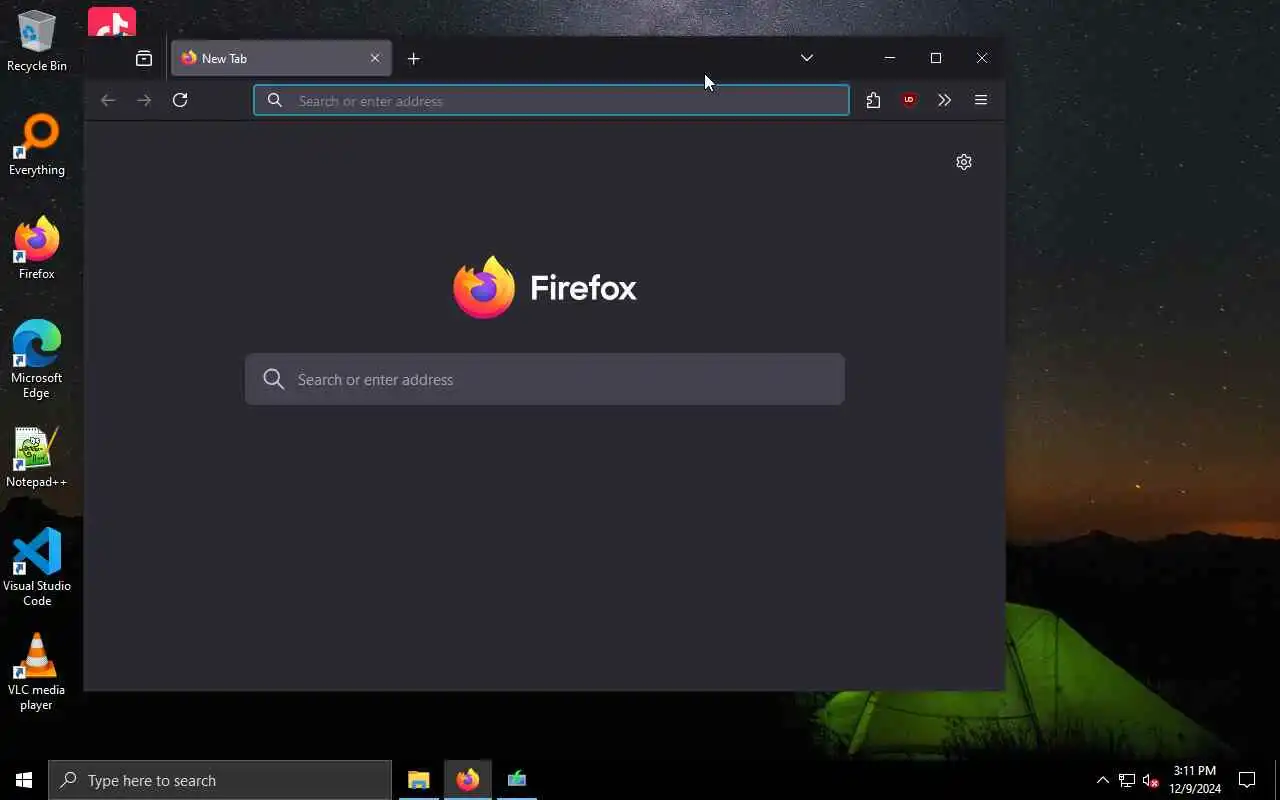Focus the Firefox address bar
Image resolution: width=1280 pixels, height=800 pixels.
coord(551,100)
